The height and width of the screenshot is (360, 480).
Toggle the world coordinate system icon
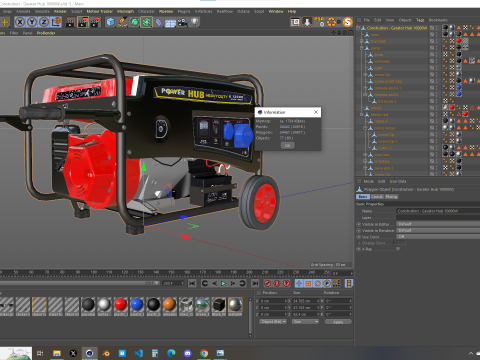(56, 22)
